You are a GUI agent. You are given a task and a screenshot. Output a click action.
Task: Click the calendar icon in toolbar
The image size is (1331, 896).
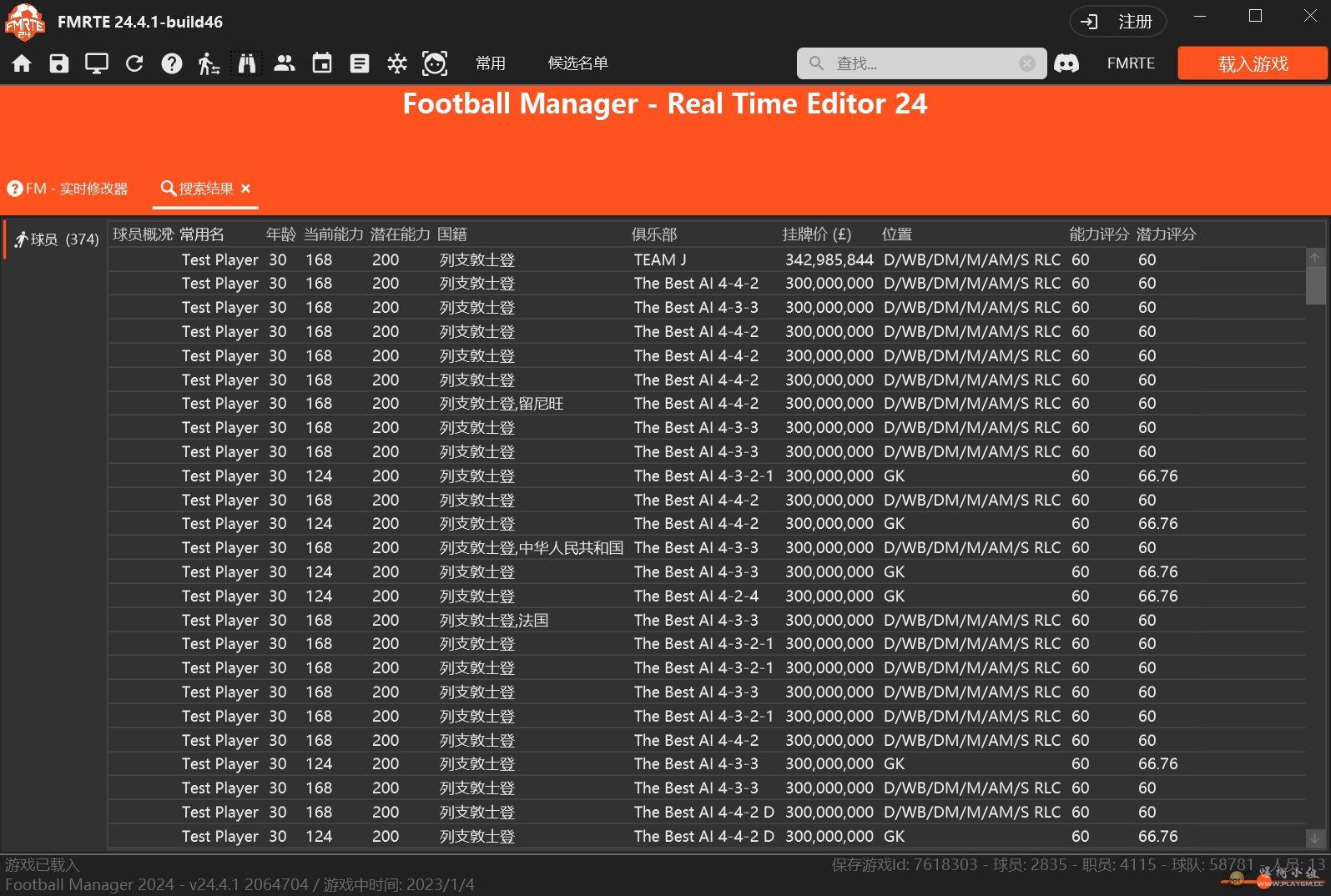[x=322, y=63]
